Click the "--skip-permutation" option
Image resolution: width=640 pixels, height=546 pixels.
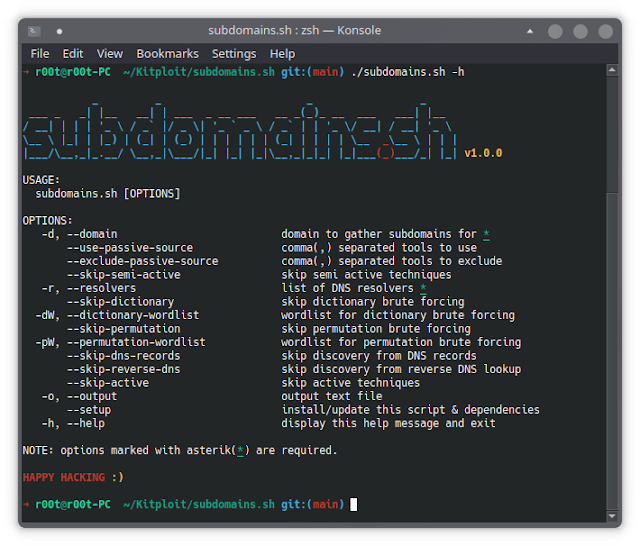click(124, 328)
